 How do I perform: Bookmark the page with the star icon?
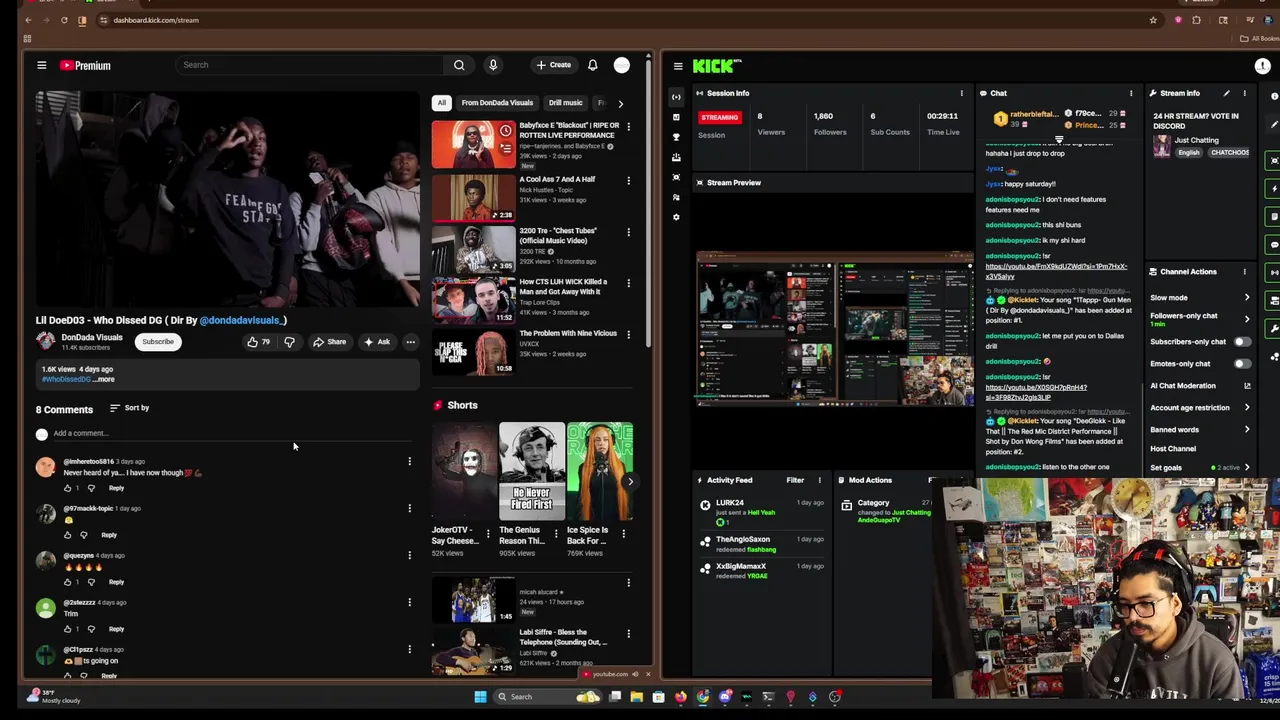1153,20
